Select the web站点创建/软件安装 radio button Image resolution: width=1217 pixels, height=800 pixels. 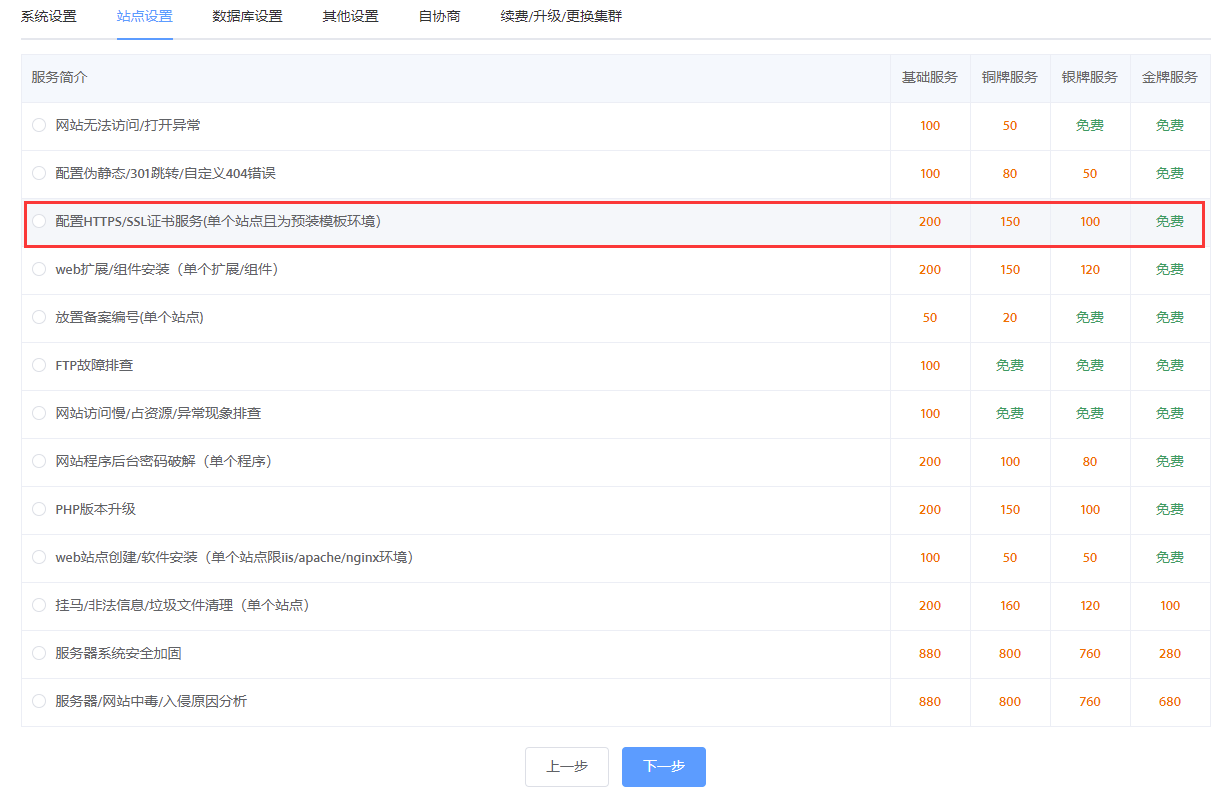[39, 557]
